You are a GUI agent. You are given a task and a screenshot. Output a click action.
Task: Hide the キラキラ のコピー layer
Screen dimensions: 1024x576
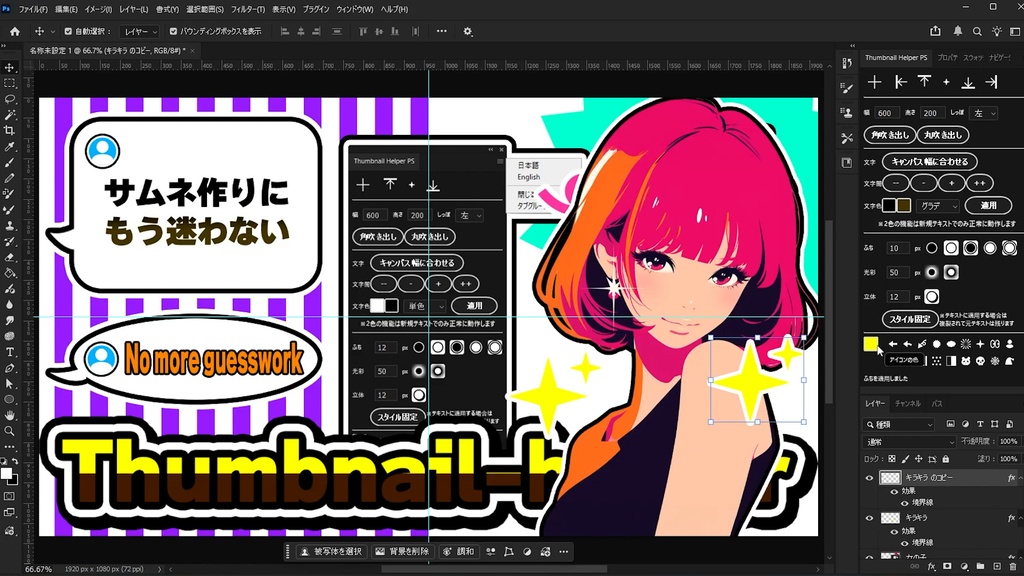pyautogui.click(x=869, y=478)
